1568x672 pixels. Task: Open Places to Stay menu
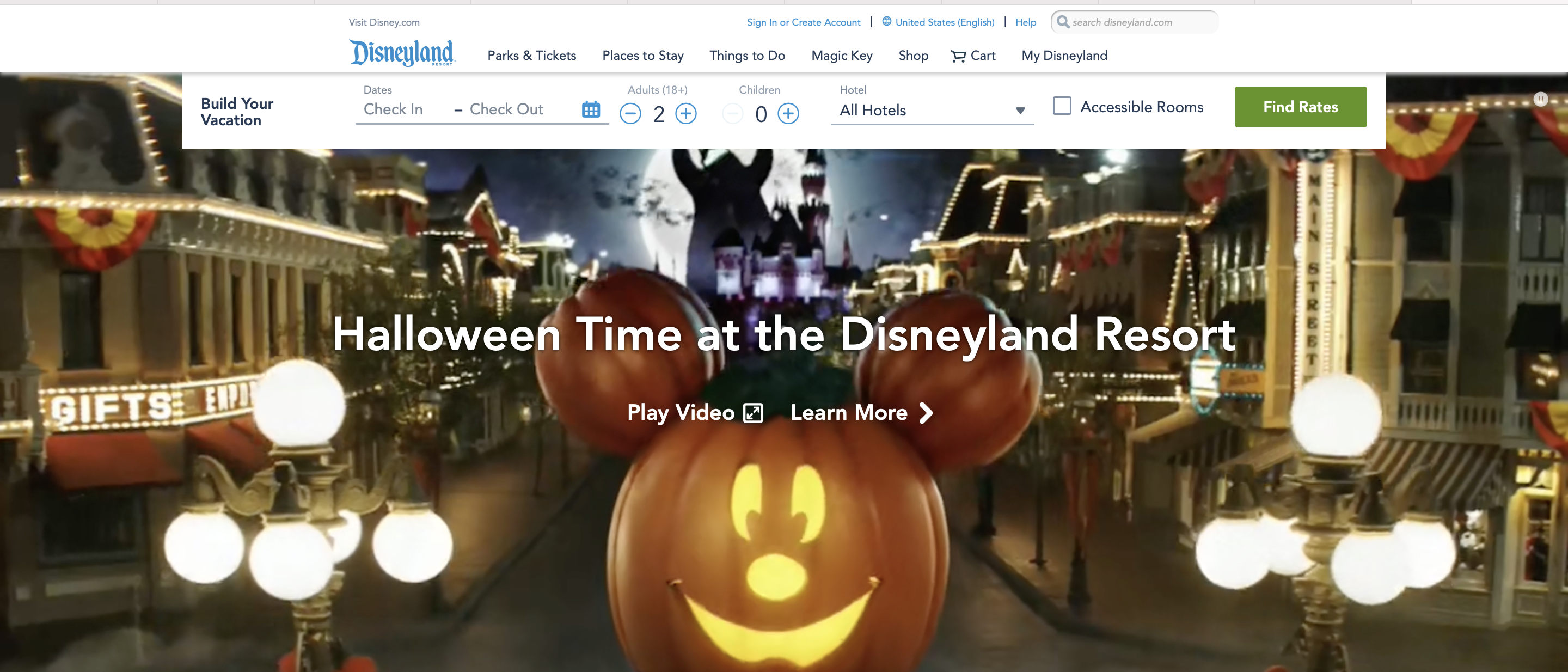643,56
